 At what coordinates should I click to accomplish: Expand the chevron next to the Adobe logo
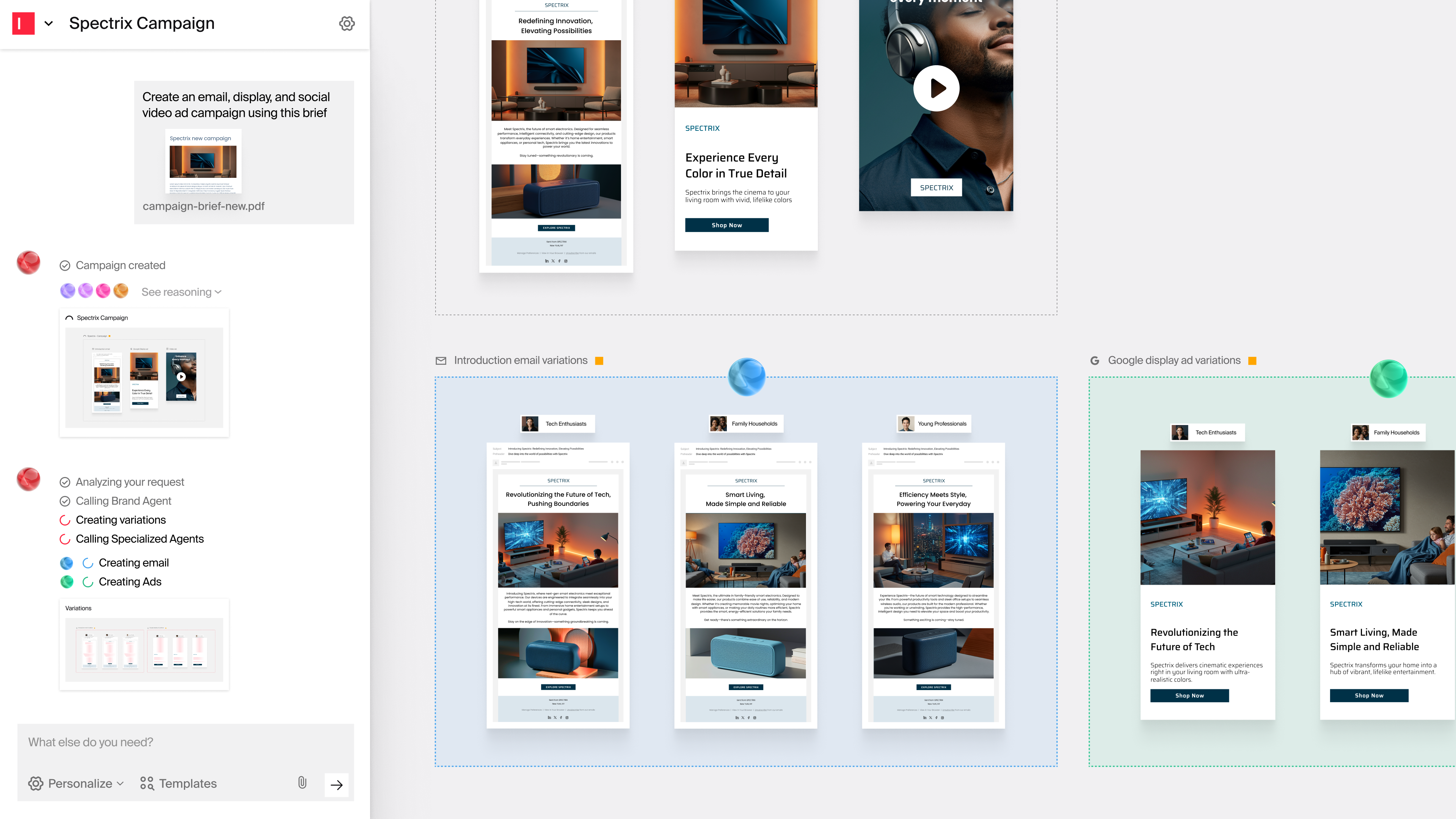[x=49, y=23]
